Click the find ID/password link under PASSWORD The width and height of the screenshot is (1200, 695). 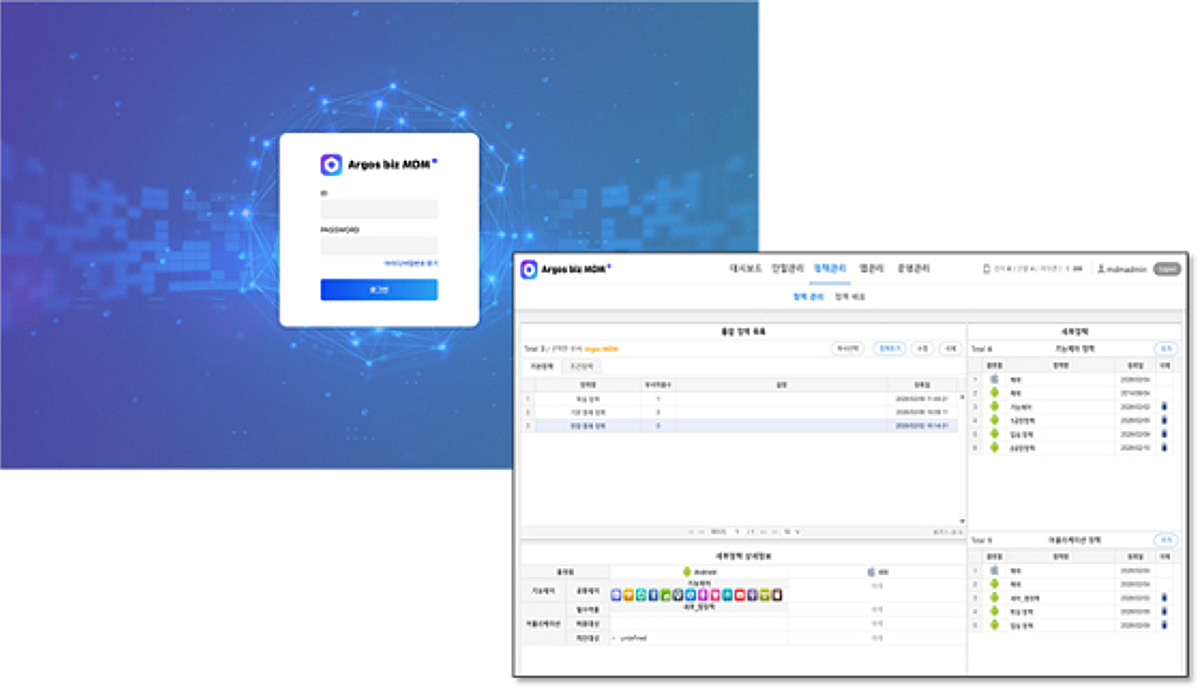click(x=410, y=263)
